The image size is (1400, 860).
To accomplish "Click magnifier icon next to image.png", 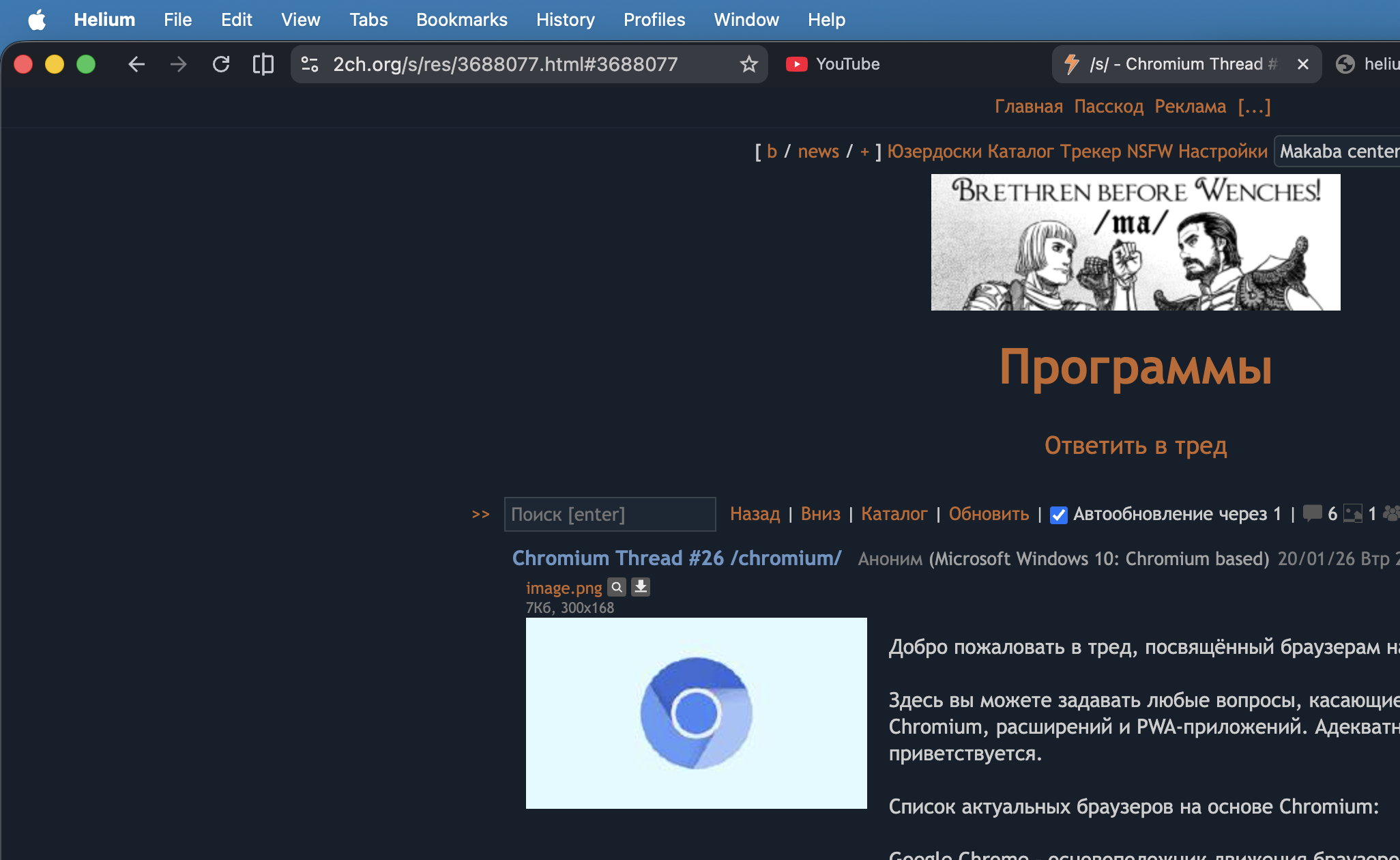I will point(617,587).
